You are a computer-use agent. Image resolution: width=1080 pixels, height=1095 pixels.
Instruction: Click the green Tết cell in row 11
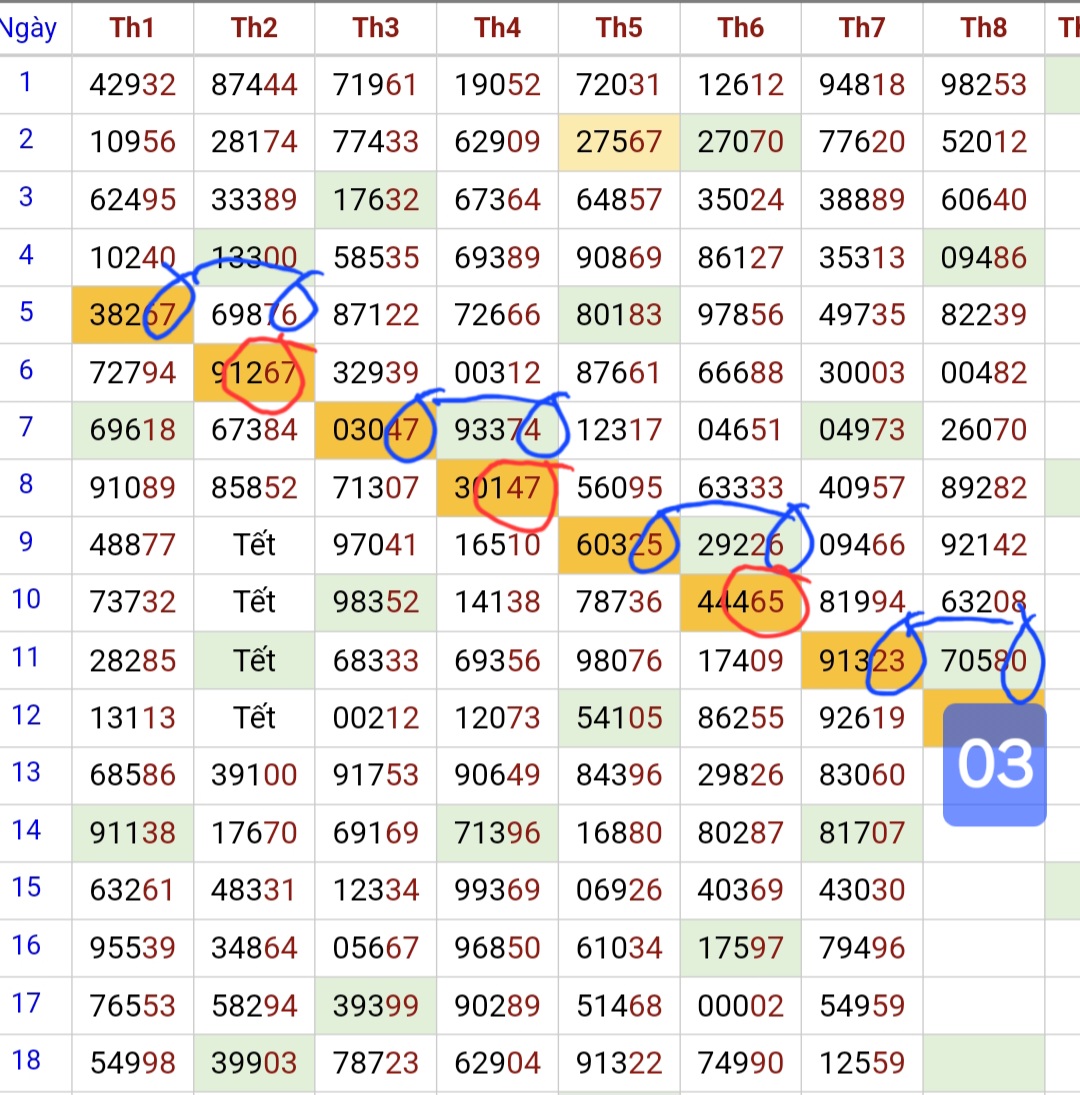click(x=253, y=661)
